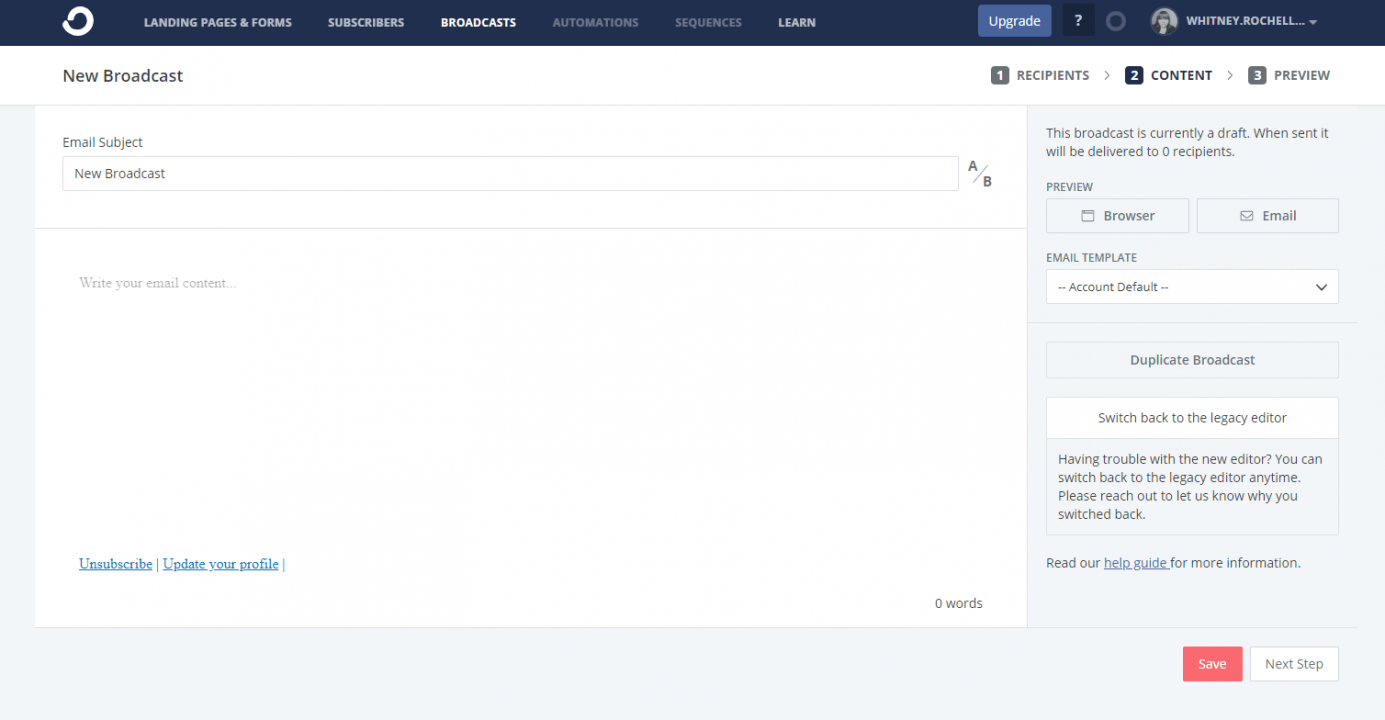
Task: Click the ConvertKit logo icon
Action: (78, 21)
